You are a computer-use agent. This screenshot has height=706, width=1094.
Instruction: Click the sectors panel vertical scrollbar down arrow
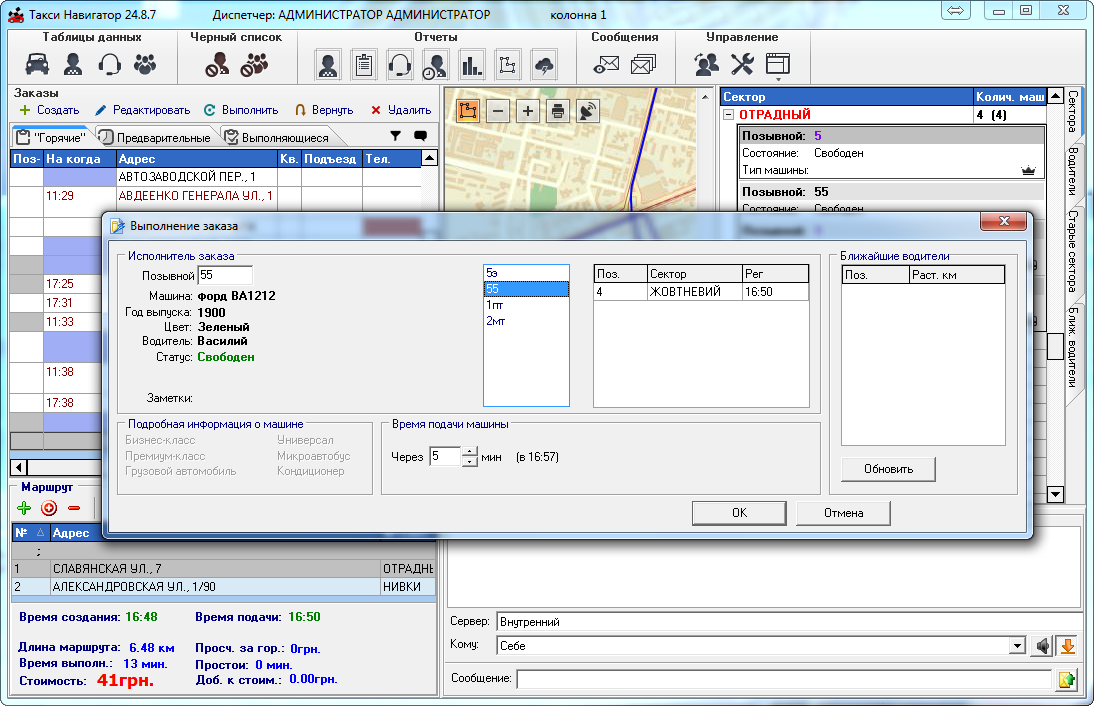pos(1055,494)
